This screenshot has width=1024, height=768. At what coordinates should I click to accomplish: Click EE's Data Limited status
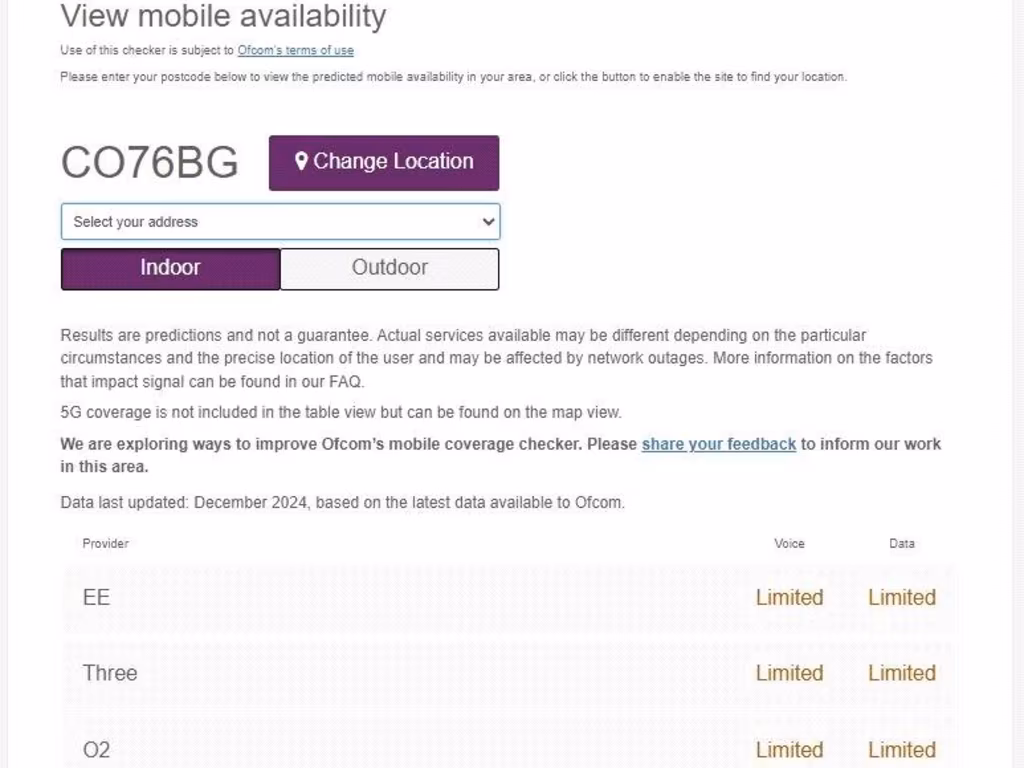pyautogui.click(x=901, y=598)
